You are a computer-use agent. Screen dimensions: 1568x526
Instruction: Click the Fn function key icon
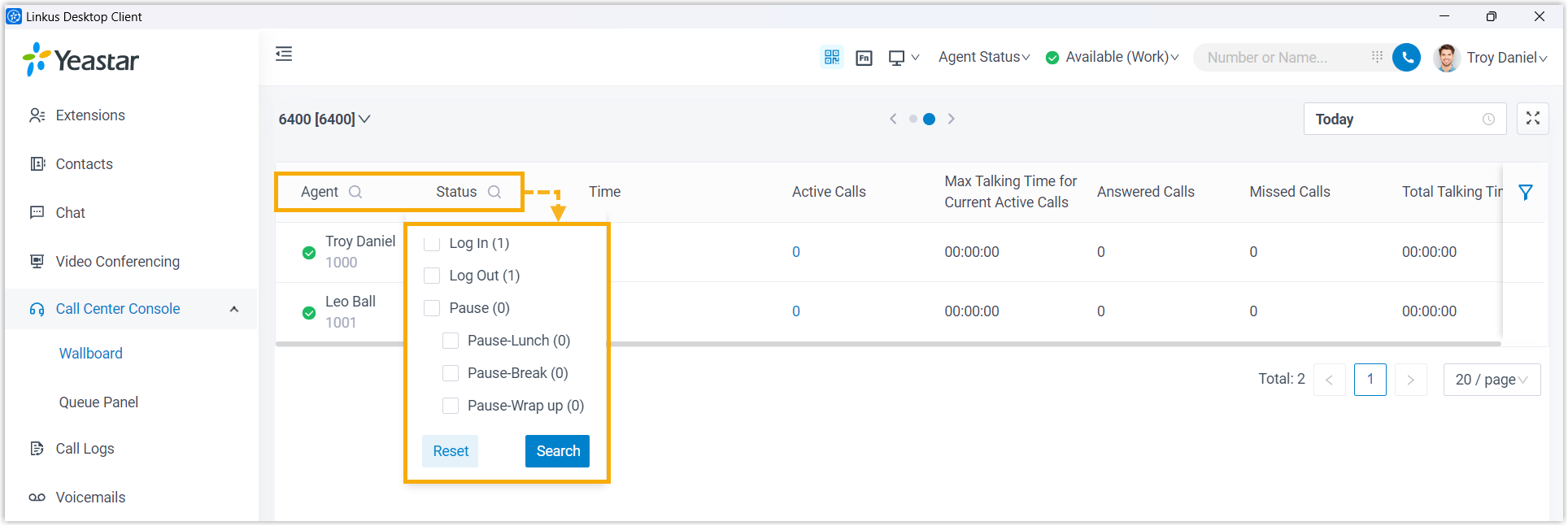(864, 58)
